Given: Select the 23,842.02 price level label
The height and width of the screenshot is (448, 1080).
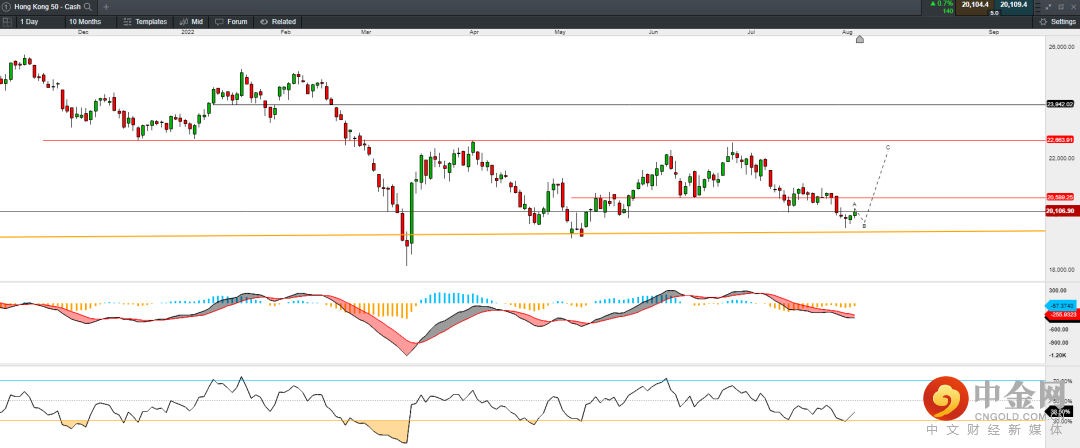Looking at the screenshot, I should [x=1060, y=104].
